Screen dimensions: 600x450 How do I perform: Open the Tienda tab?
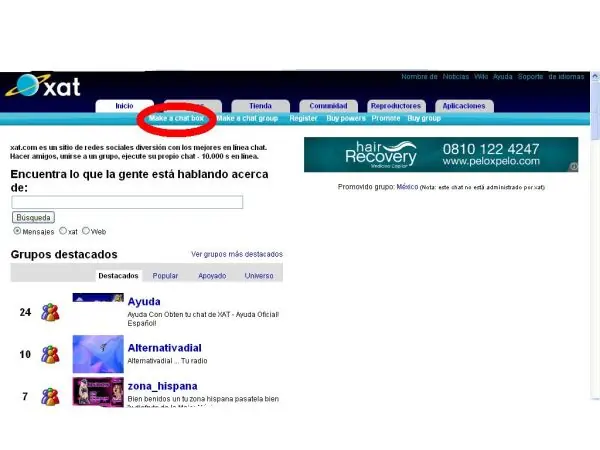pos(261,106)
